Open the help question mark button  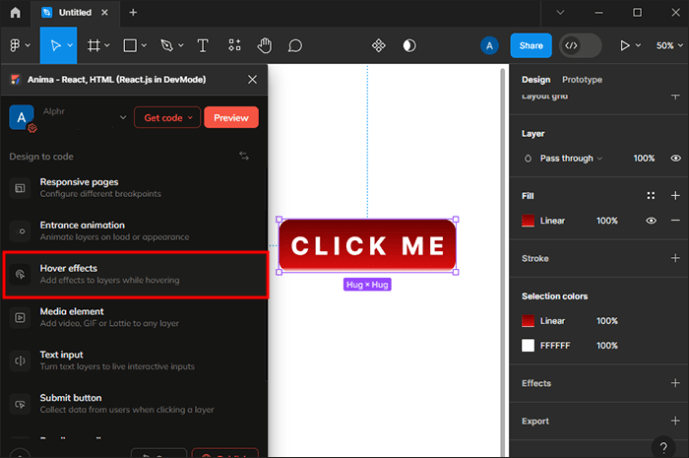coord(663,447)
